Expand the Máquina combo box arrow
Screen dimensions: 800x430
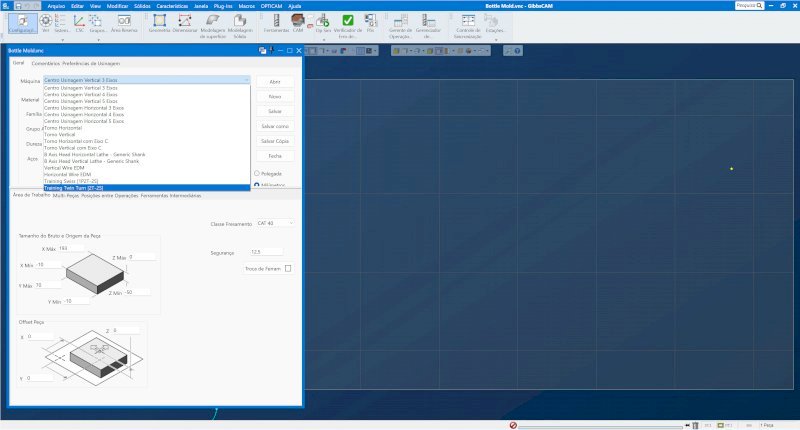click(246, 80)
